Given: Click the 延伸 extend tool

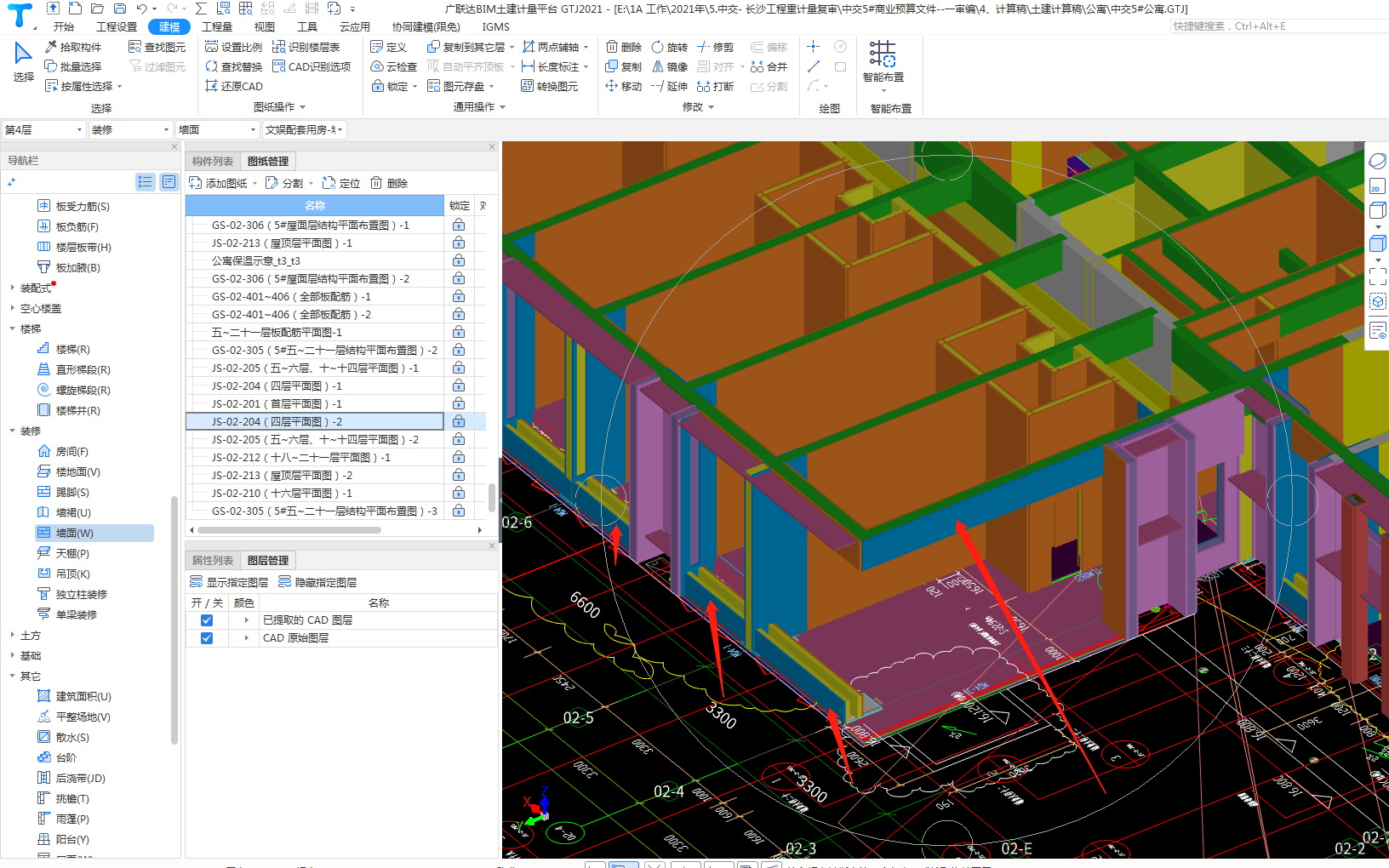Looking at the screenshot, I should (x=669, y=86).
